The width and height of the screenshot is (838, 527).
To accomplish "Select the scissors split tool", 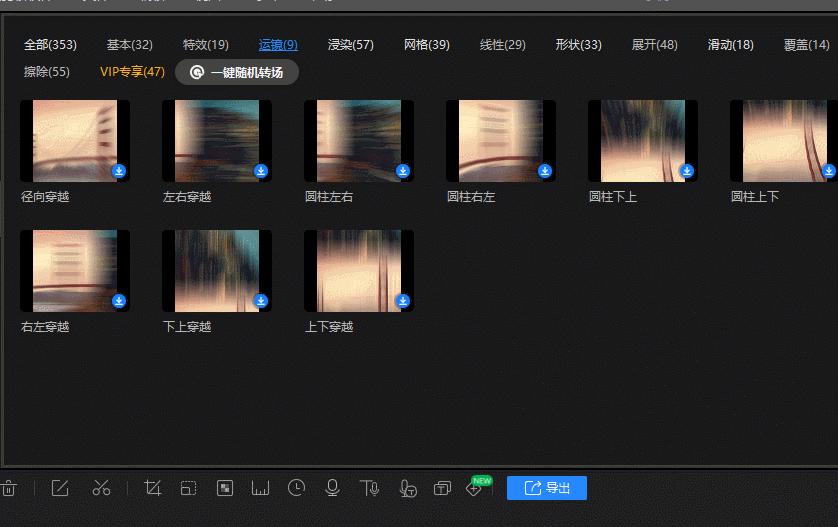I will 101,488.
